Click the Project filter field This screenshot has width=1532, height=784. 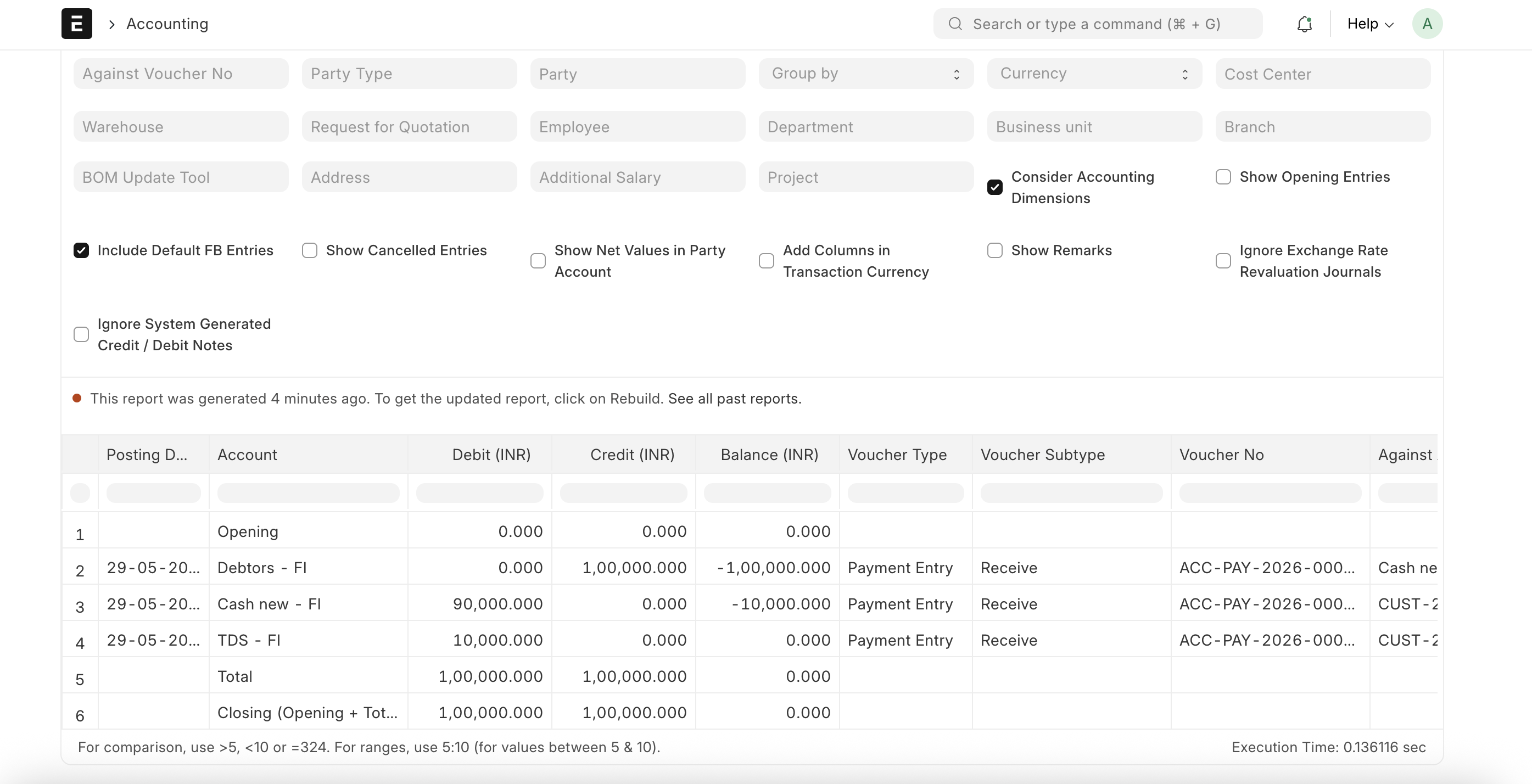866,177
